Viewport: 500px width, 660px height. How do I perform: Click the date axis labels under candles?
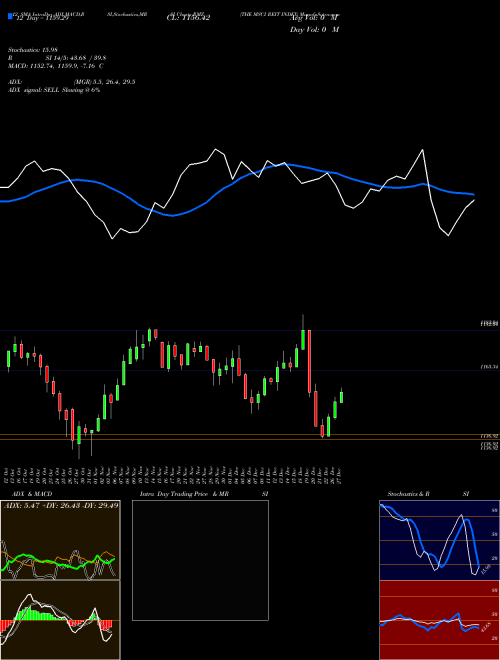pos(173,476)
